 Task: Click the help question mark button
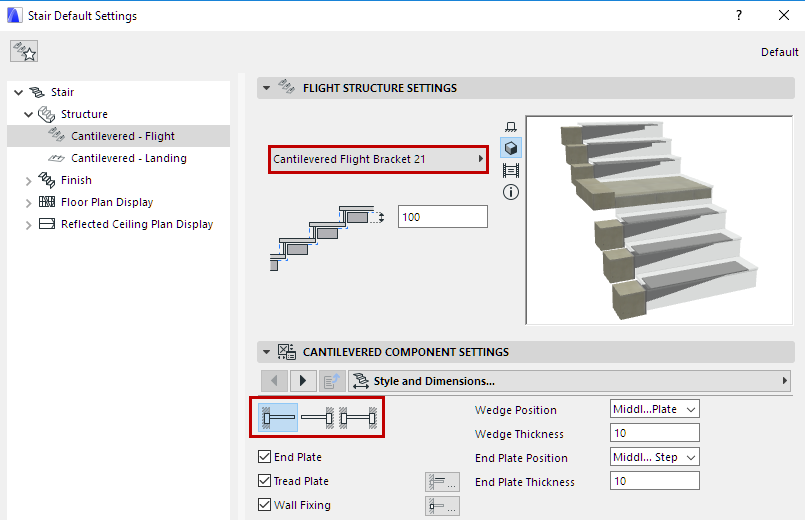tap(739, 15)
